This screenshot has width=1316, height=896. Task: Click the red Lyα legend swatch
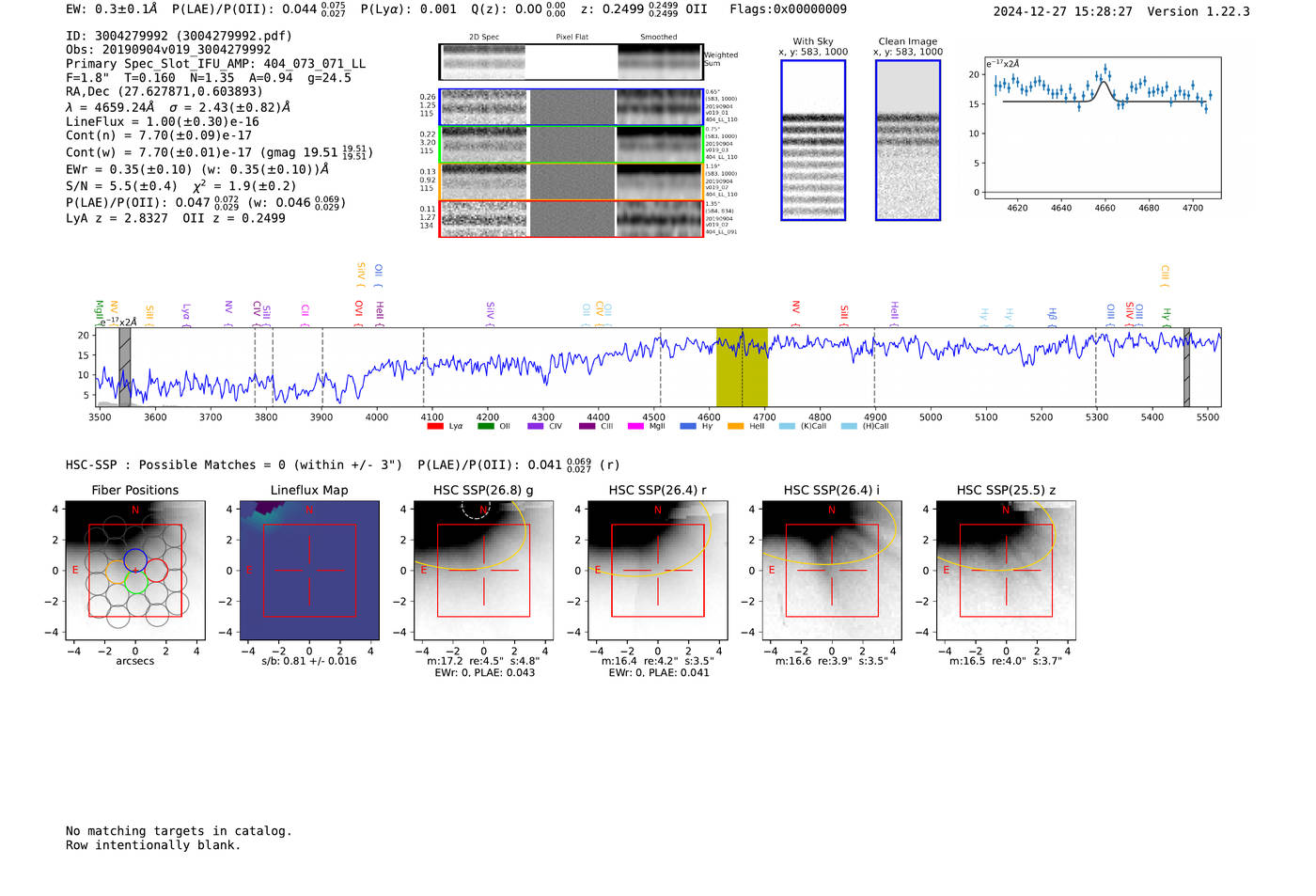[434, 427]
